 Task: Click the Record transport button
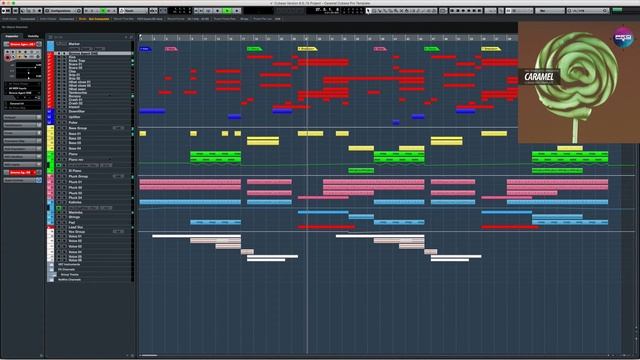point(237,11)
